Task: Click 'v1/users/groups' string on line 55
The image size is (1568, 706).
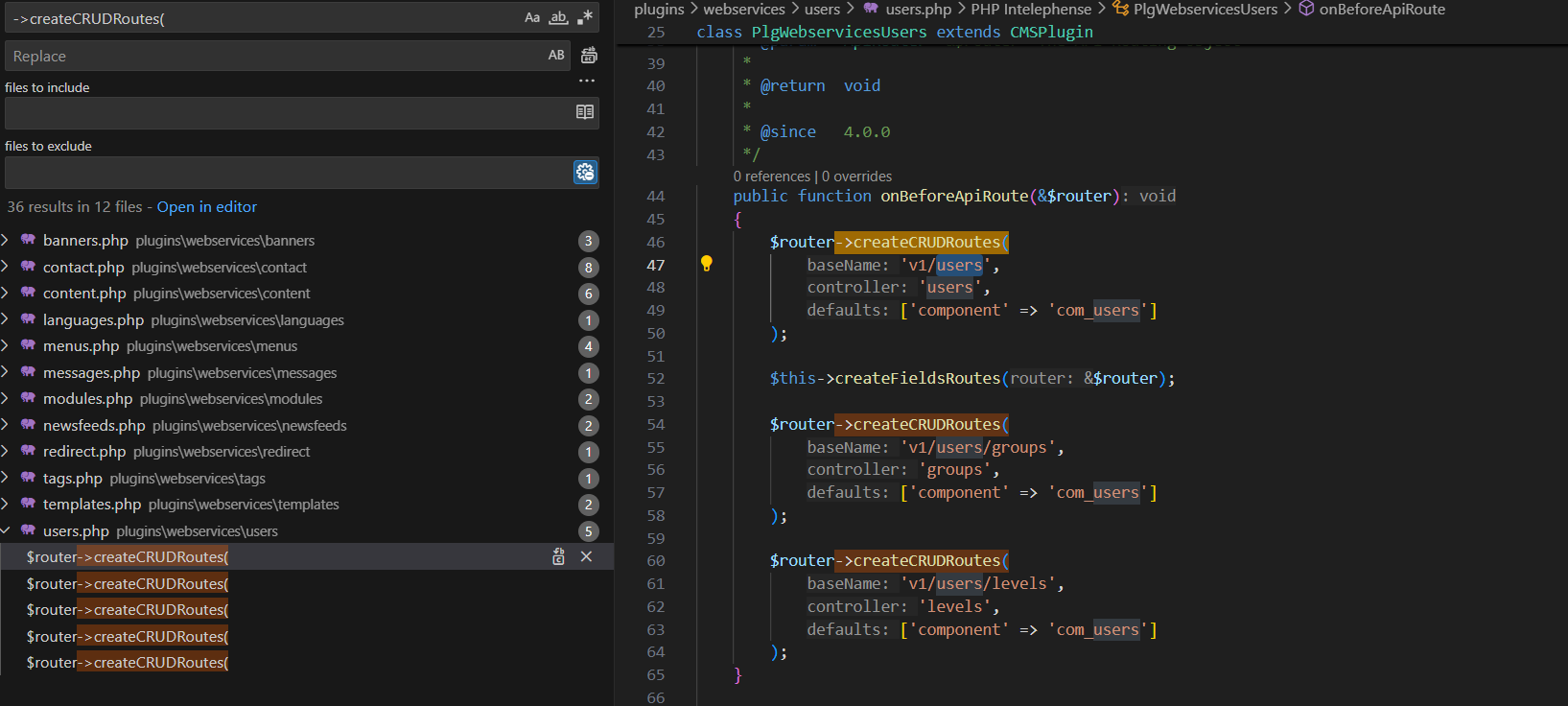Action: 977,447
